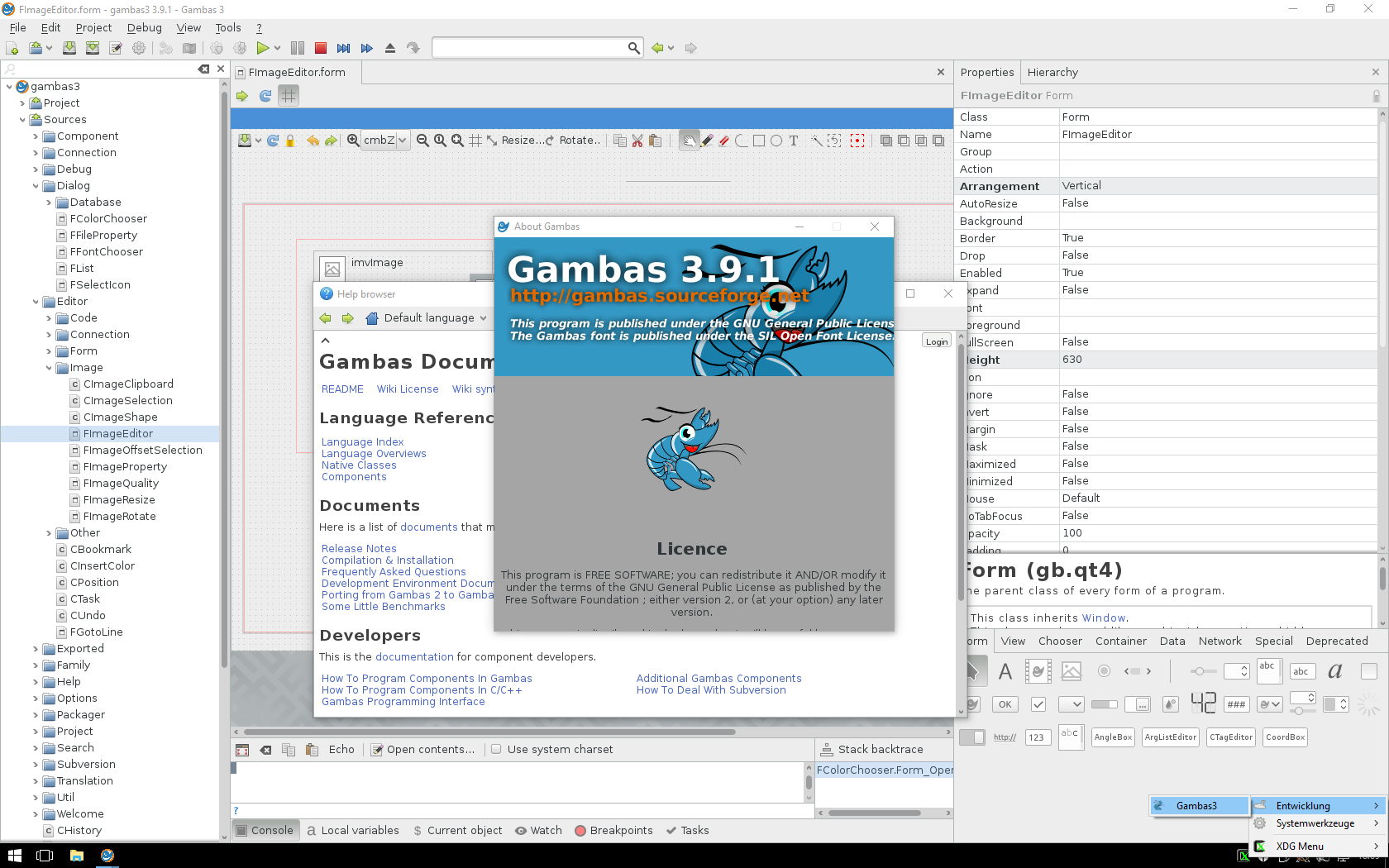Collapse the Image folder in project tree

click(x=49, y=368)
